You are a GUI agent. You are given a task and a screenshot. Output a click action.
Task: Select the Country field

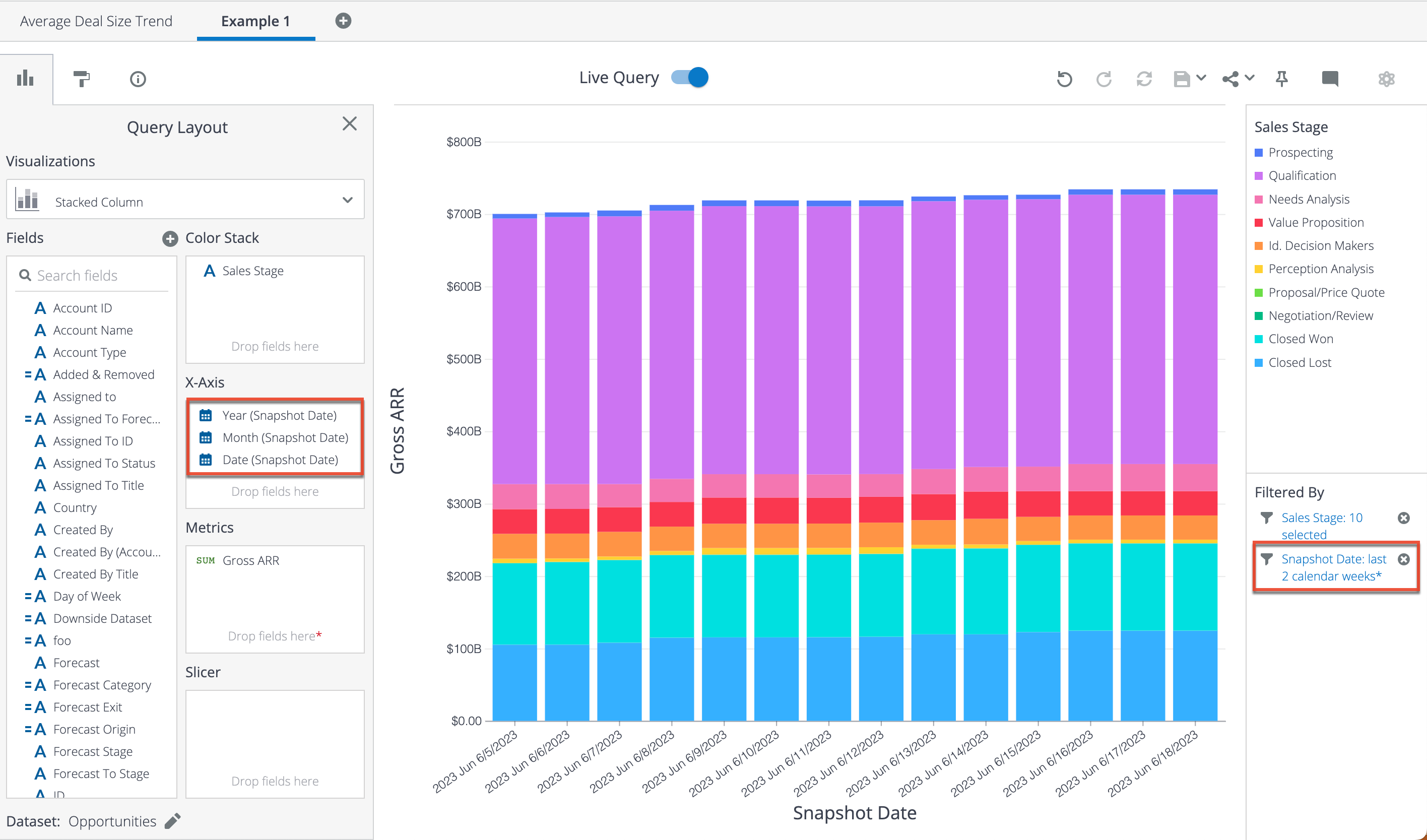point(75,507)
